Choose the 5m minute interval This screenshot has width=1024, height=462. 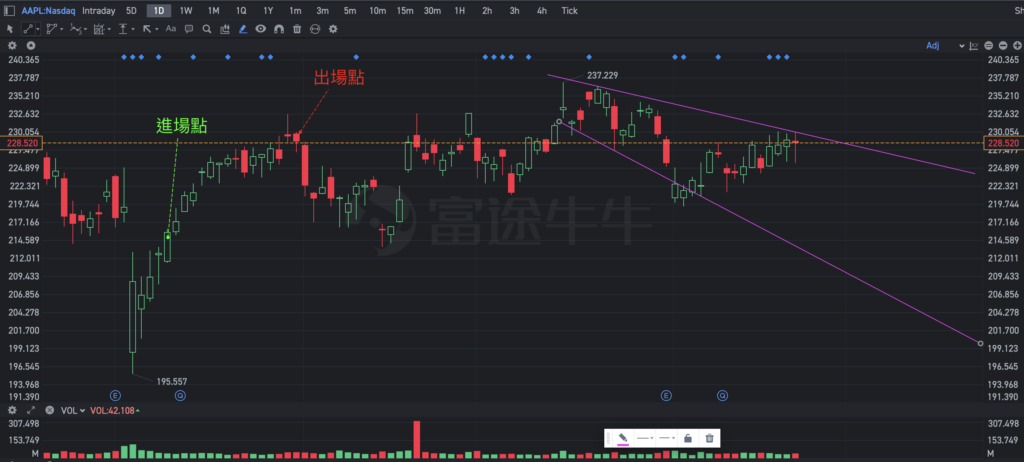pos(350,10)
